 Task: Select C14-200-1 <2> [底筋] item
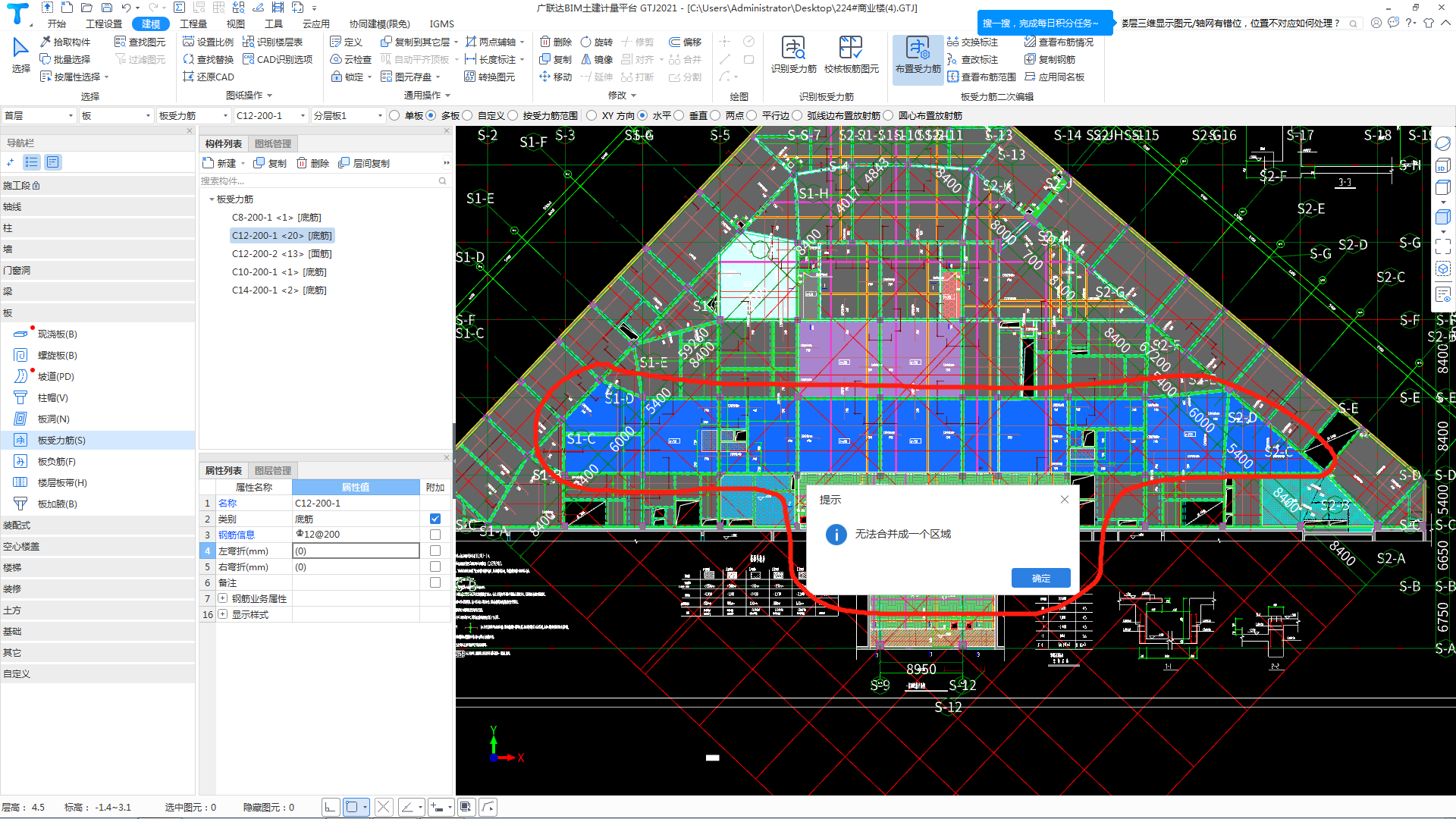(x=279, y=290)
